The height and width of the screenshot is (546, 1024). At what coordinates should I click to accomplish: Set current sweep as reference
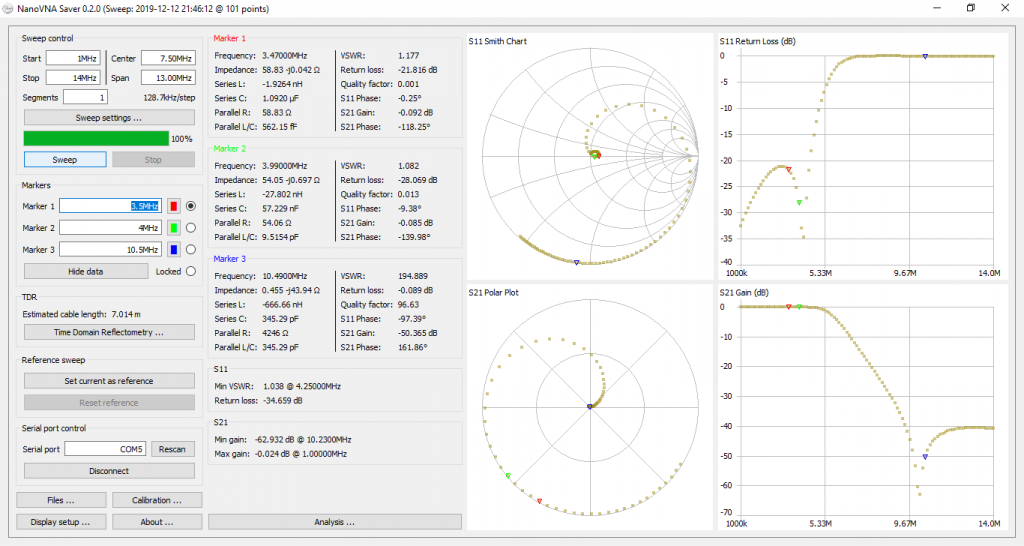pos(109,381)
